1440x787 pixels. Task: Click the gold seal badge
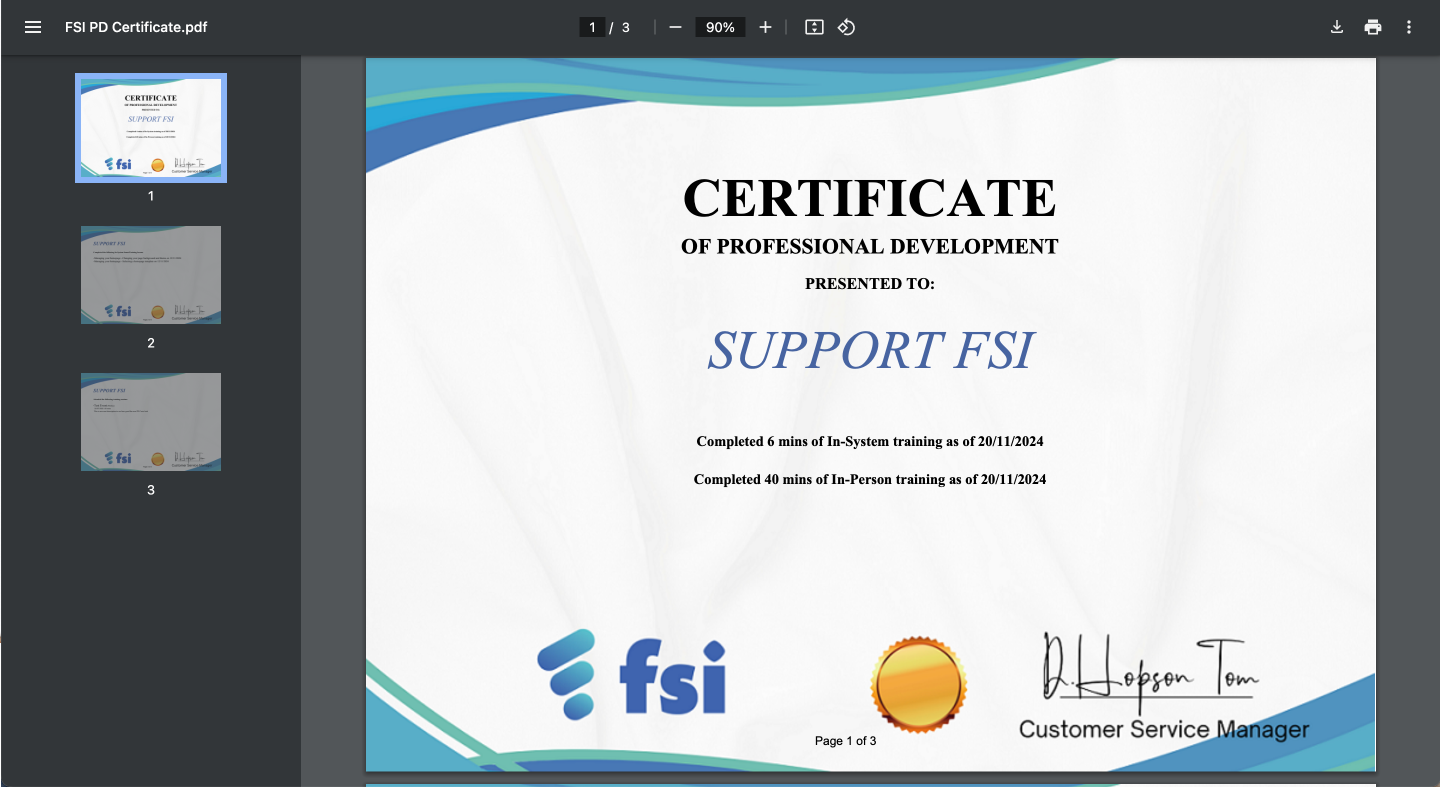coord(918,686)
